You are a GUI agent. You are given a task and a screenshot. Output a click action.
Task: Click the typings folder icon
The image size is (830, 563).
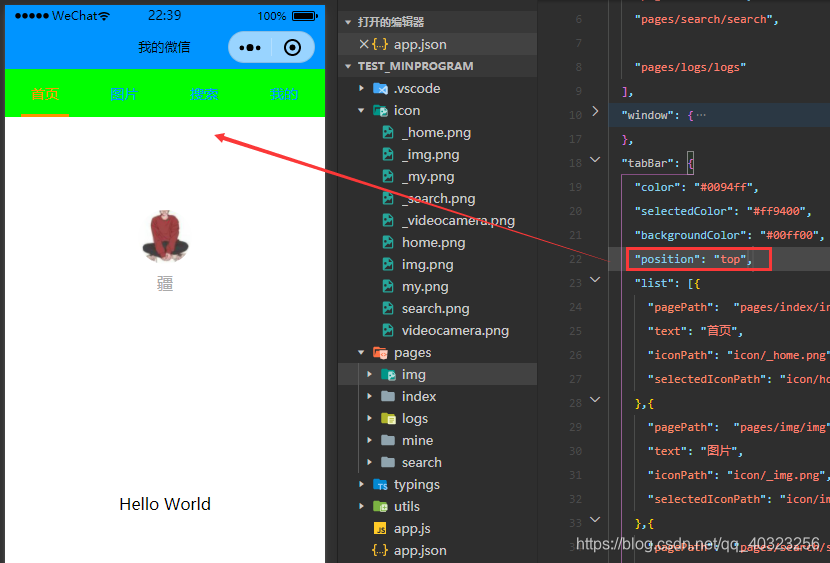pyautogui.click(x=380, y=484)
